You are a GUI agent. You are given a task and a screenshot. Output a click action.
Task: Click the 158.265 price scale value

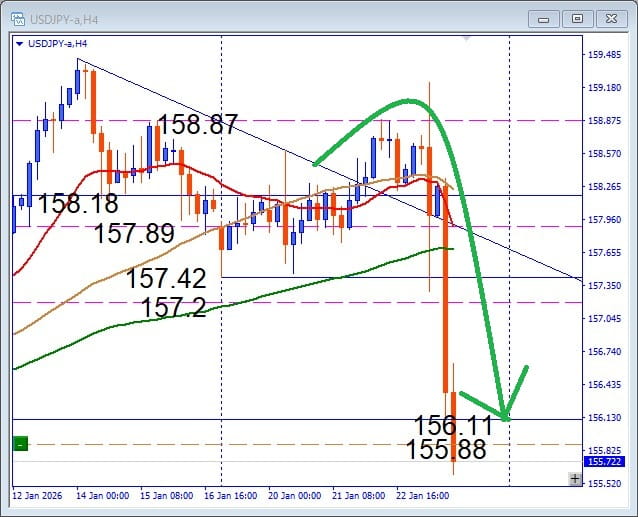605,186
